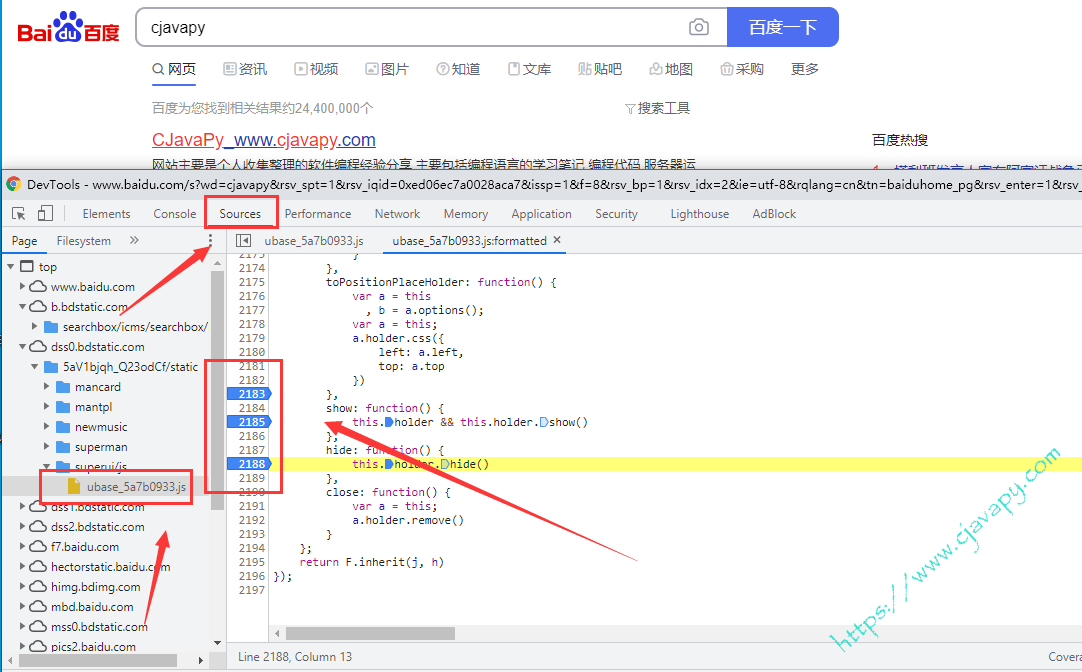
Task: Expand the f7.baidu.com domain node
Action: click(x=22, y=546)
